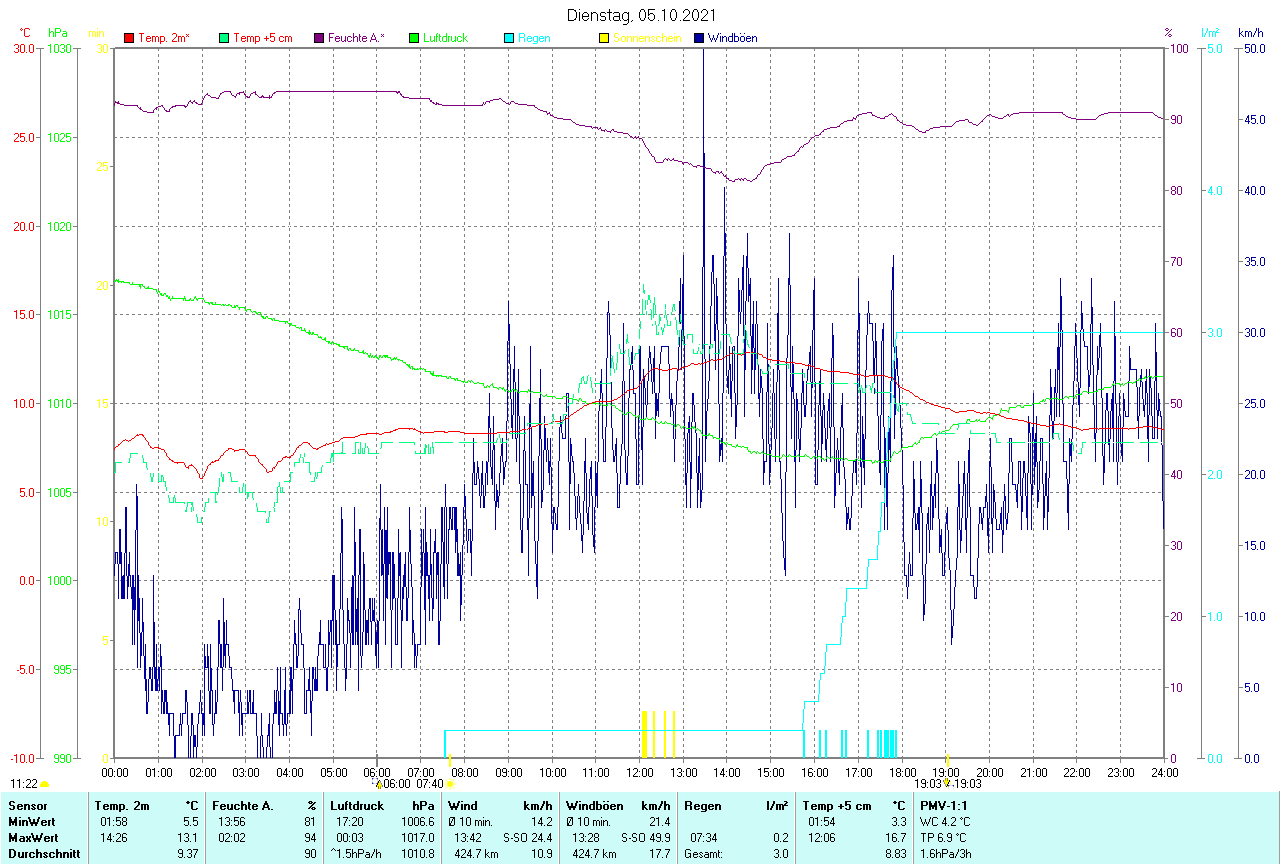1280x864 pixels.
Task: Click the Windböen legend label
Action: tap(732, 38)
